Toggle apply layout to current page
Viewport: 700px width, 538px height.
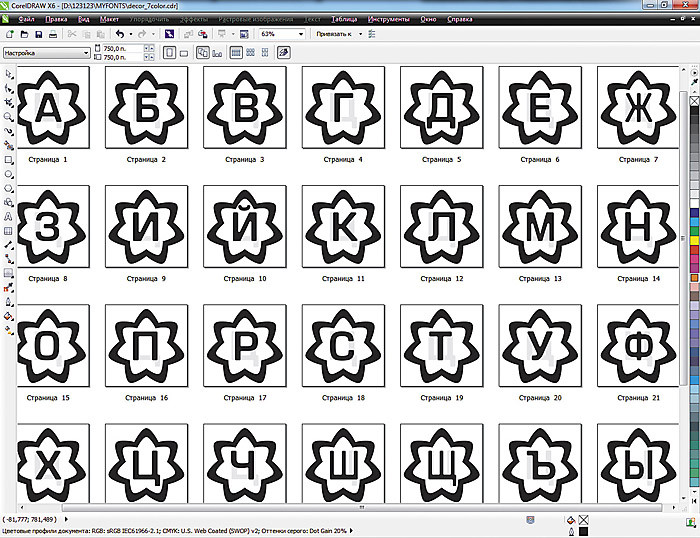click(217, 54)
